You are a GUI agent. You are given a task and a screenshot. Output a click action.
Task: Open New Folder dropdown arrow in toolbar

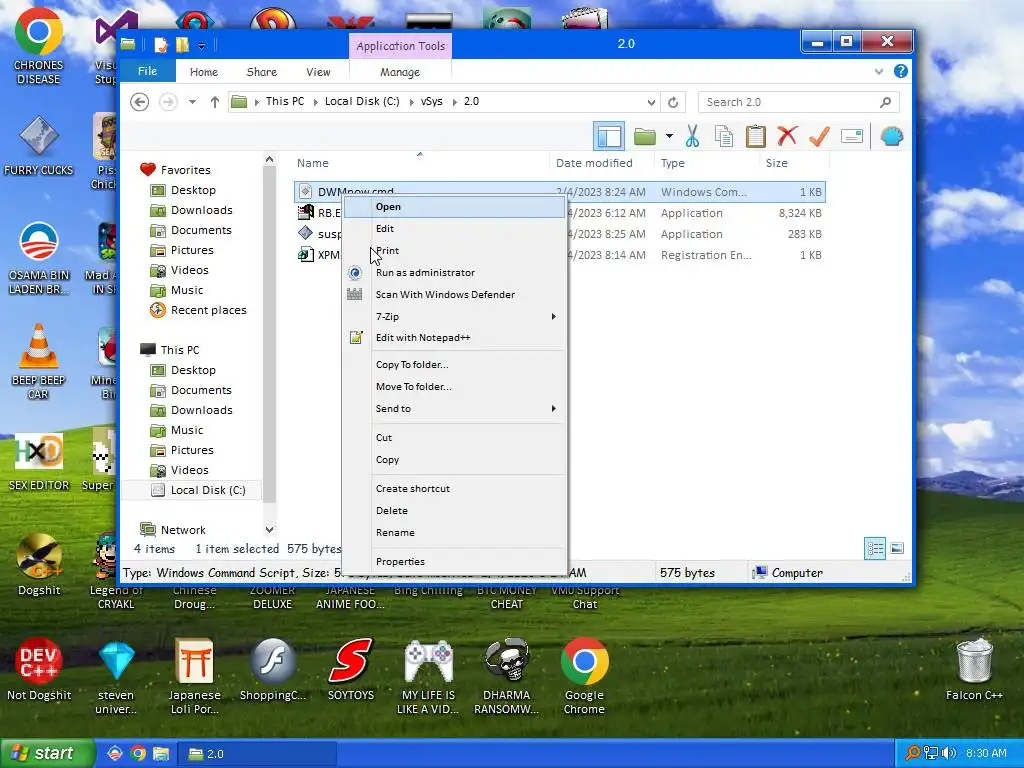point(669,136)
